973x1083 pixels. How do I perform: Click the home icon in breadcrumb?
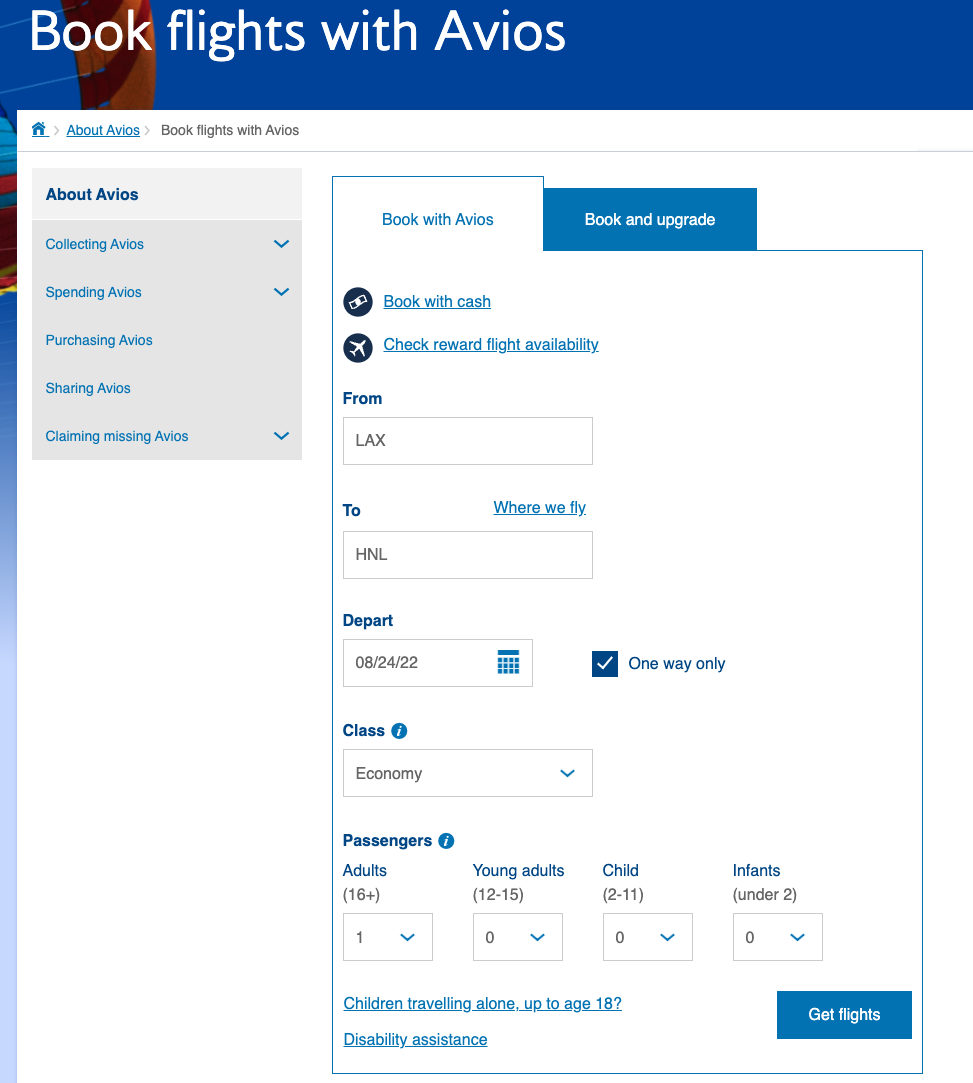39,129
